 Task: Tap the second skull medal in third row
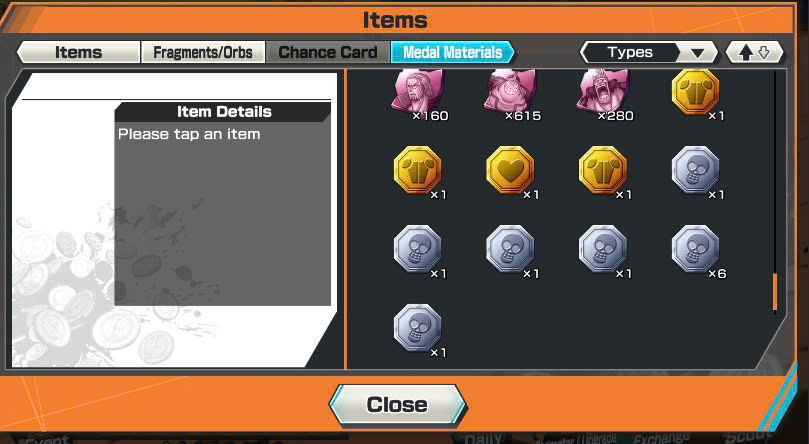510,249
